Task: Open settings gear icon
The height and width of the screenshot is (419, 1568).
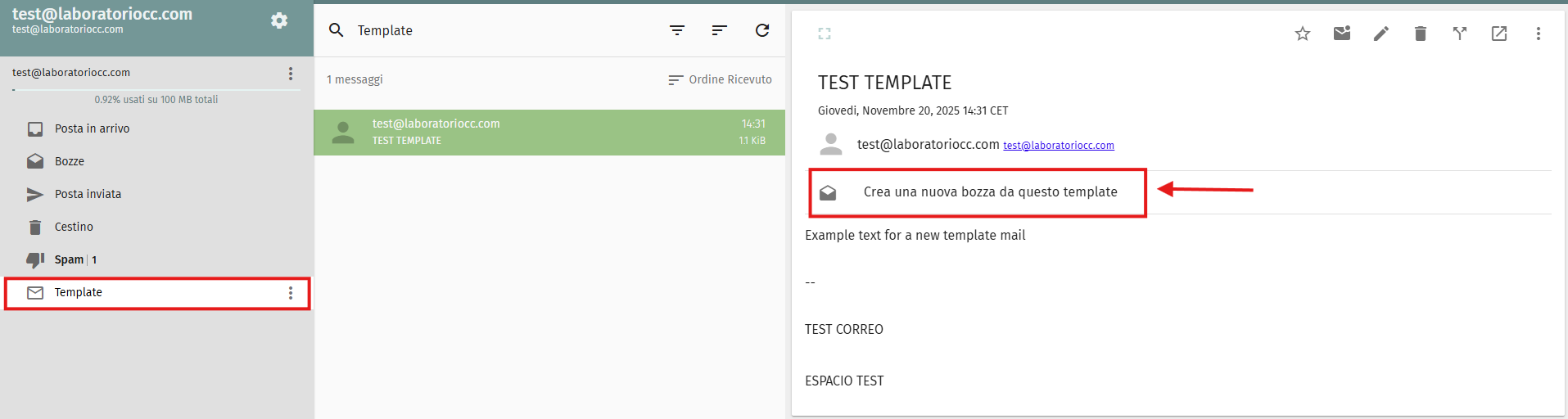Action: 279,20
